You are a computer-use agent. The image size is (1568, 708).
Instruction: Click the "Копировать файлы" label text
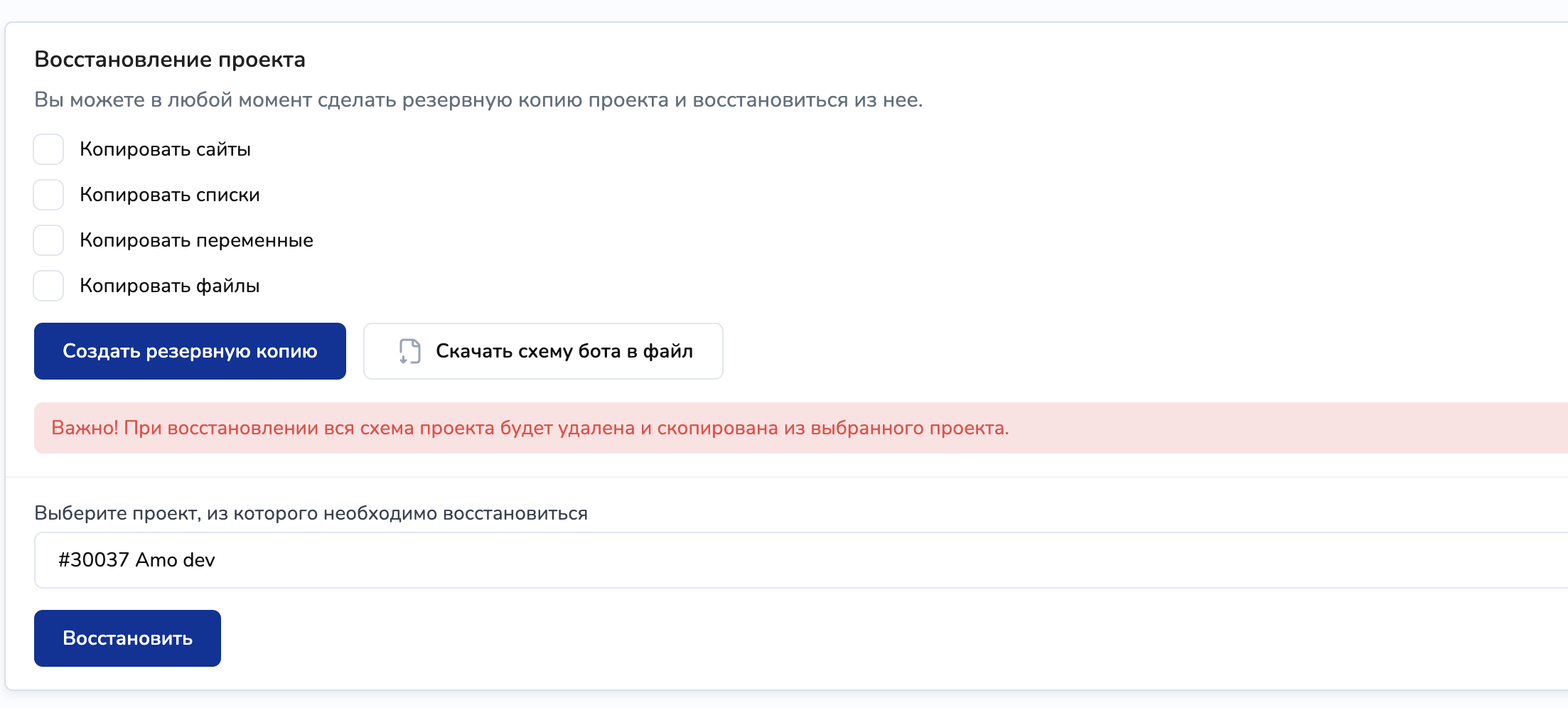169,286
